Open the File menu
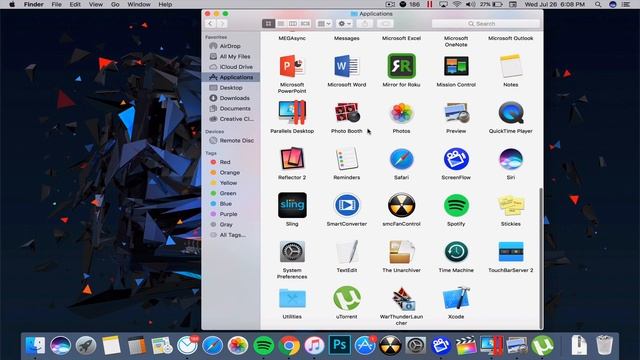Screen dimensions: 640x360 point(56,4)
